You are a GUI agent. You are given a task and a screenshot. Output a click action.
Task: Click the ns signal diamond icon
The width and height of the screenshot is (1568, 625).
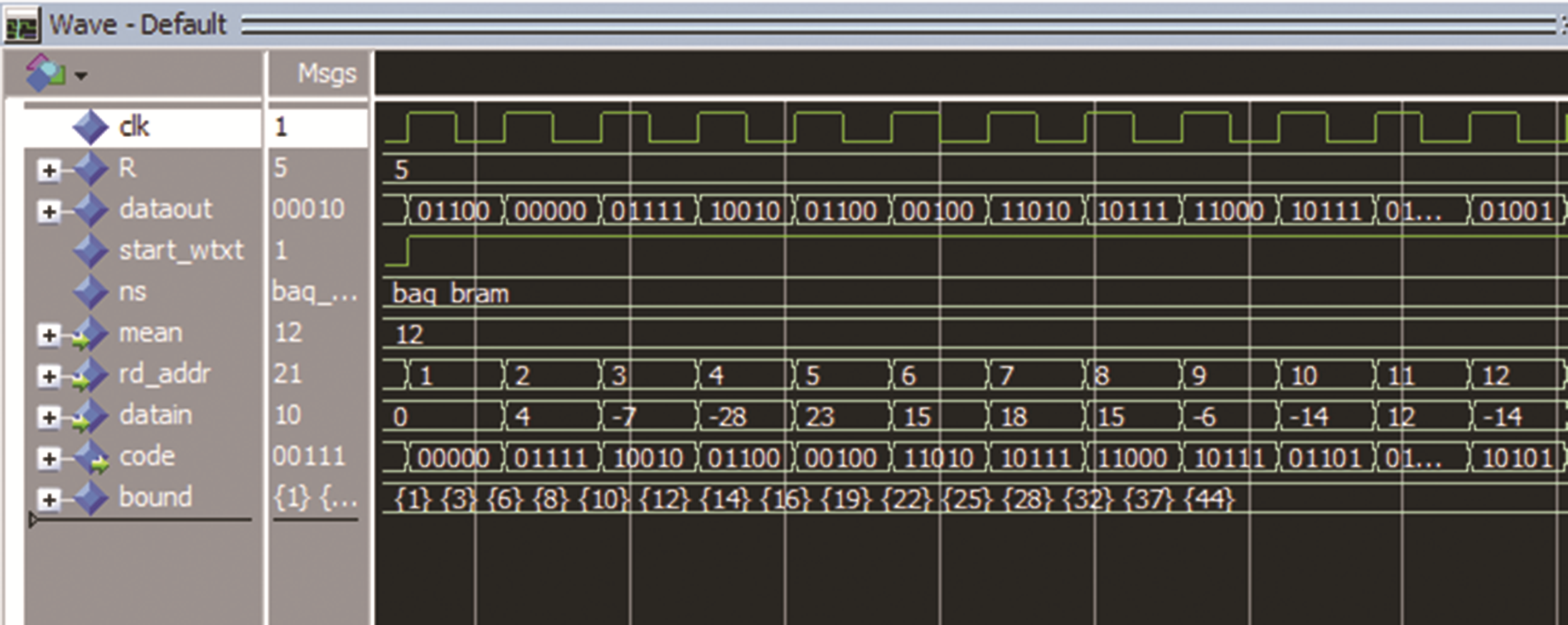90,292
